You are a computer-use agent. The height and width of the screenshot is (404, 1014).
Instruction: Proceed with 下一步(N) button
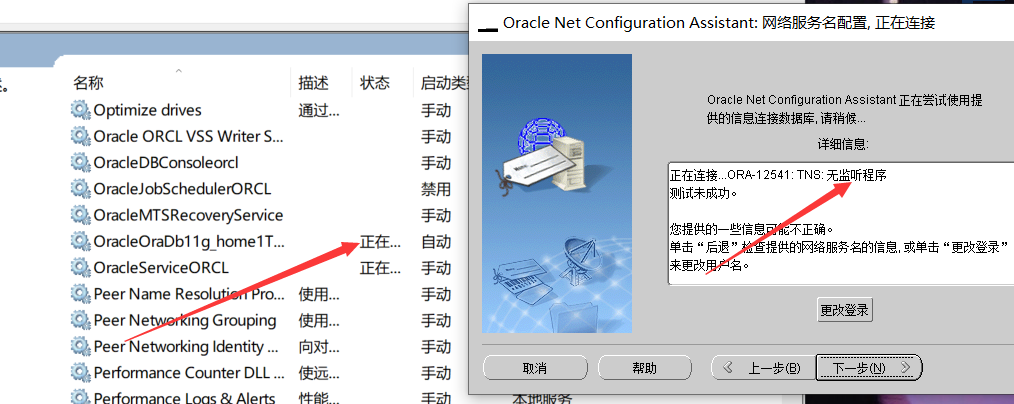click(868, 368)
